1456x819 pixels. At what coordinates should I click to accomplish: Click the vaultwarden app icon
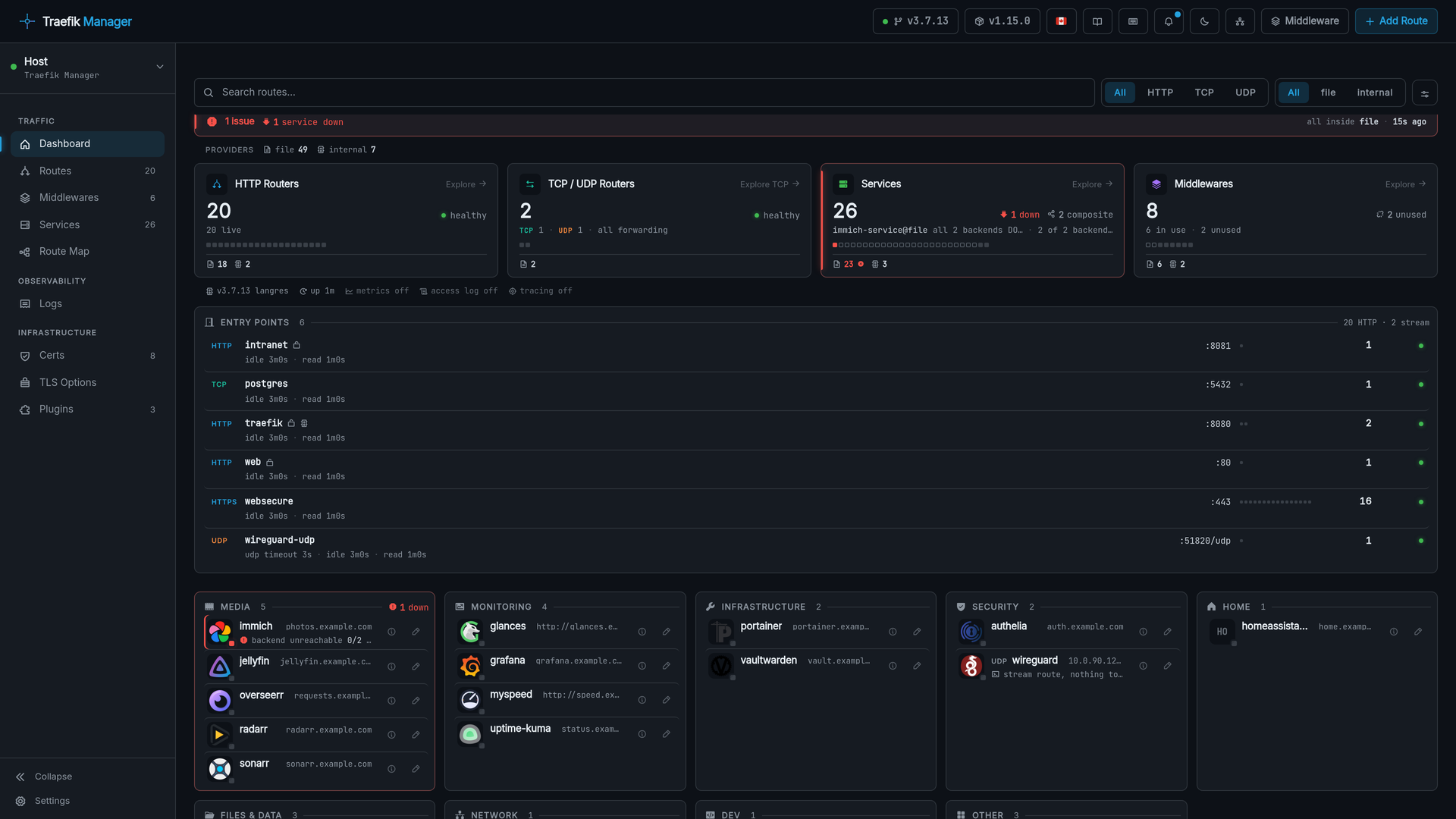721,666
